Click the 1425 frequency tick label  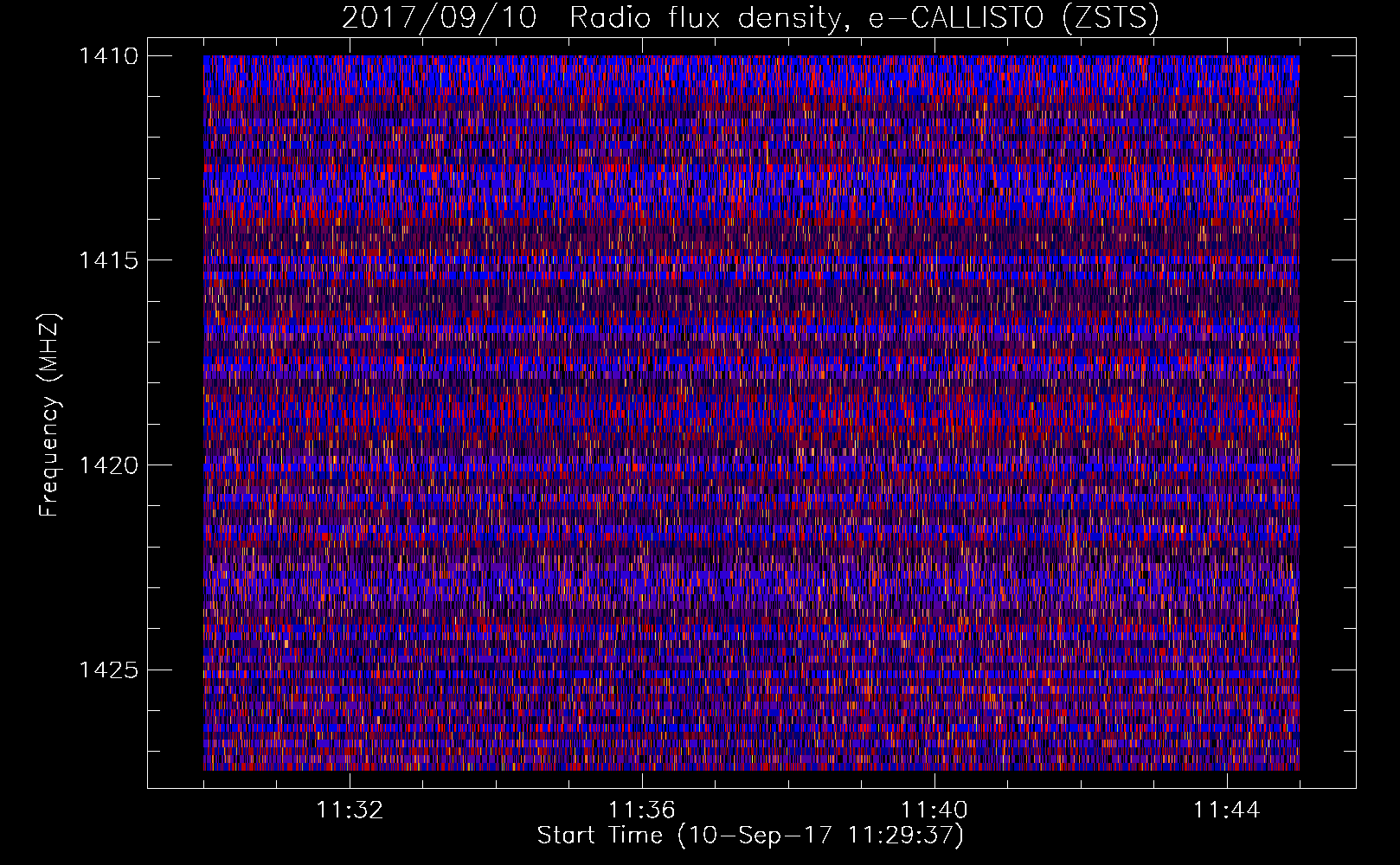pos(108,670)
